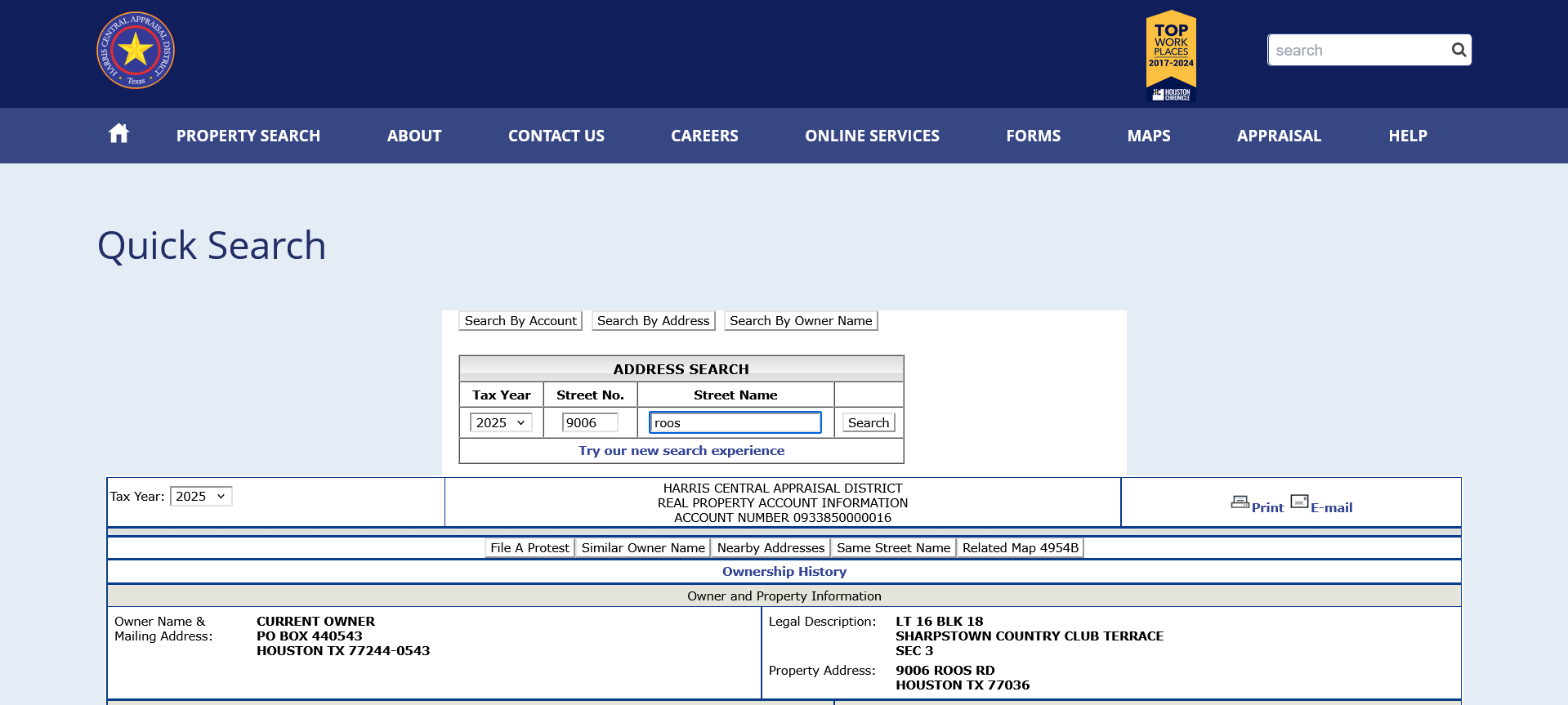1568x705 pixels.
Task: Click the Print link
Action: tap(1267, 507)
